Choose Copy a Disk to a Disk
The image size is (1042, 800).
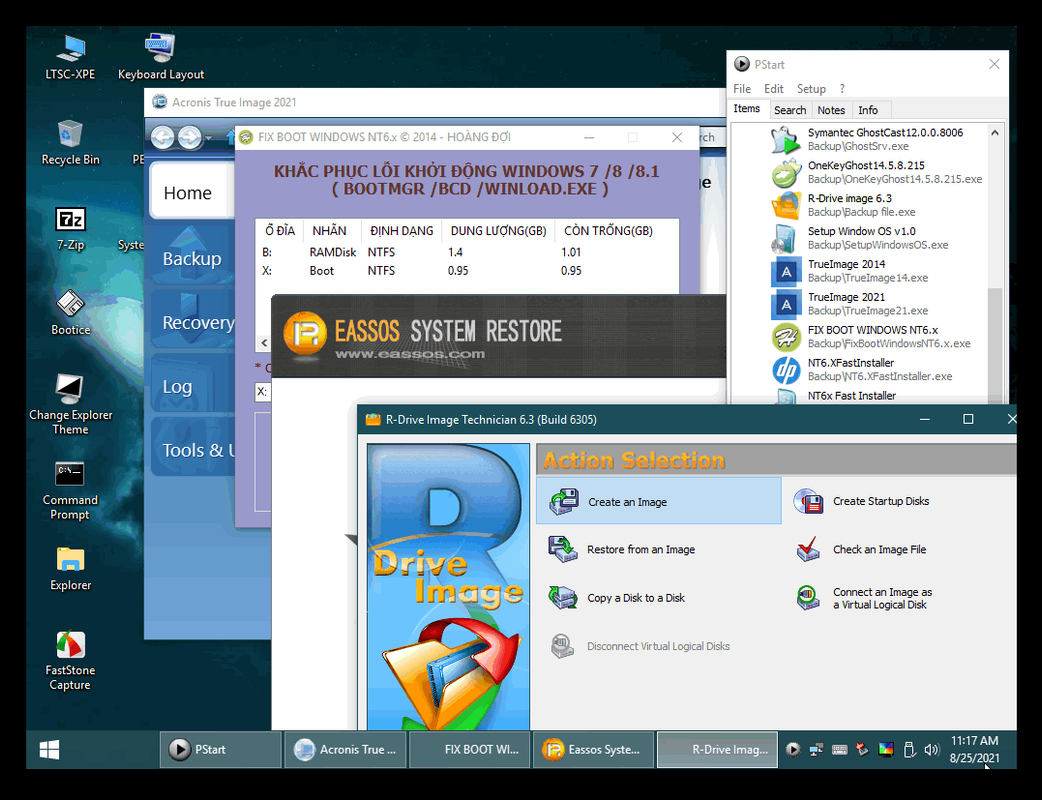(x=617, y=597)
